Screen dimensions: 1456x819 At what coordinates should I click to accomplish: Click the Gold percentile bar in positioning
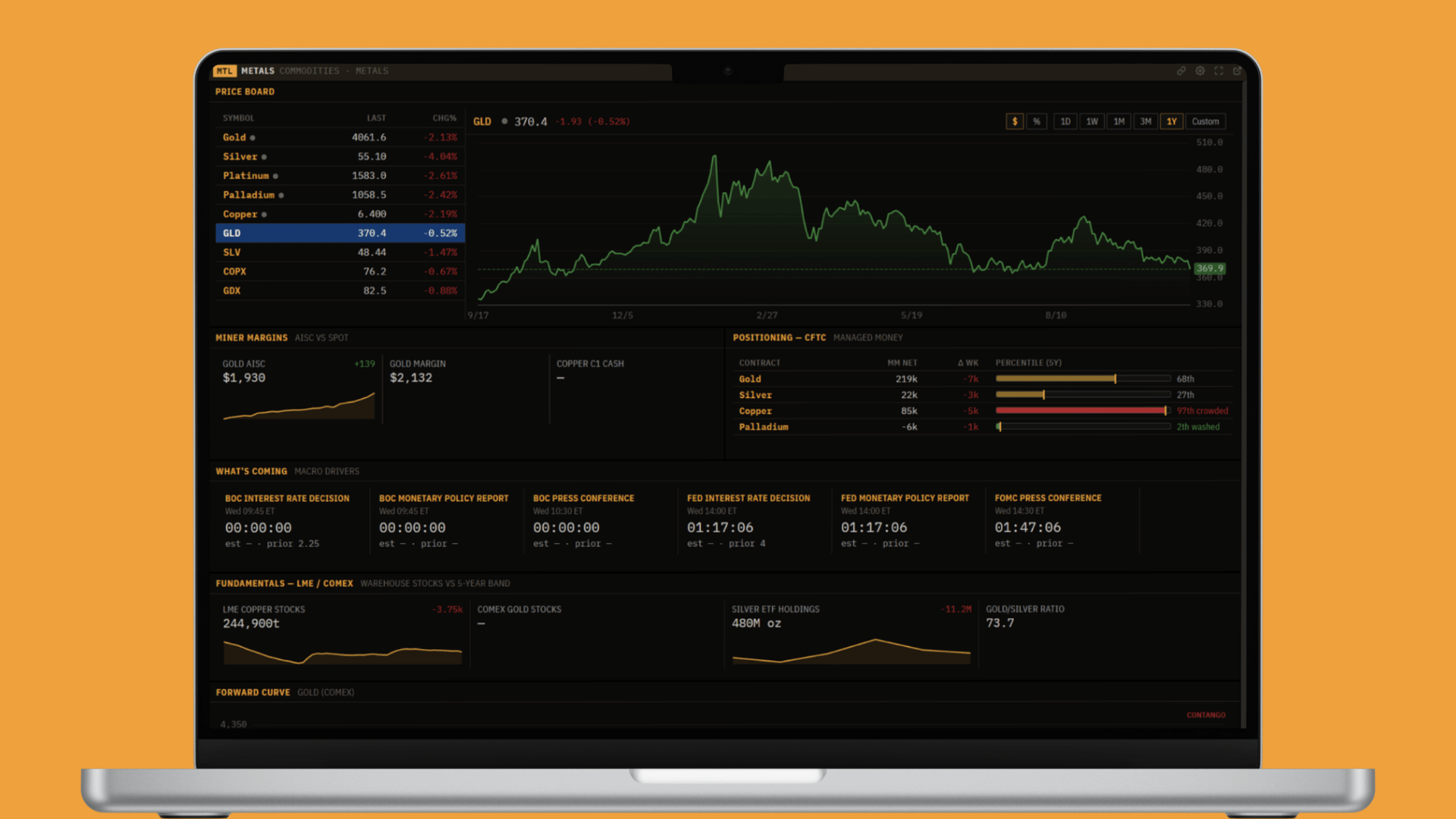point(1083,378)
